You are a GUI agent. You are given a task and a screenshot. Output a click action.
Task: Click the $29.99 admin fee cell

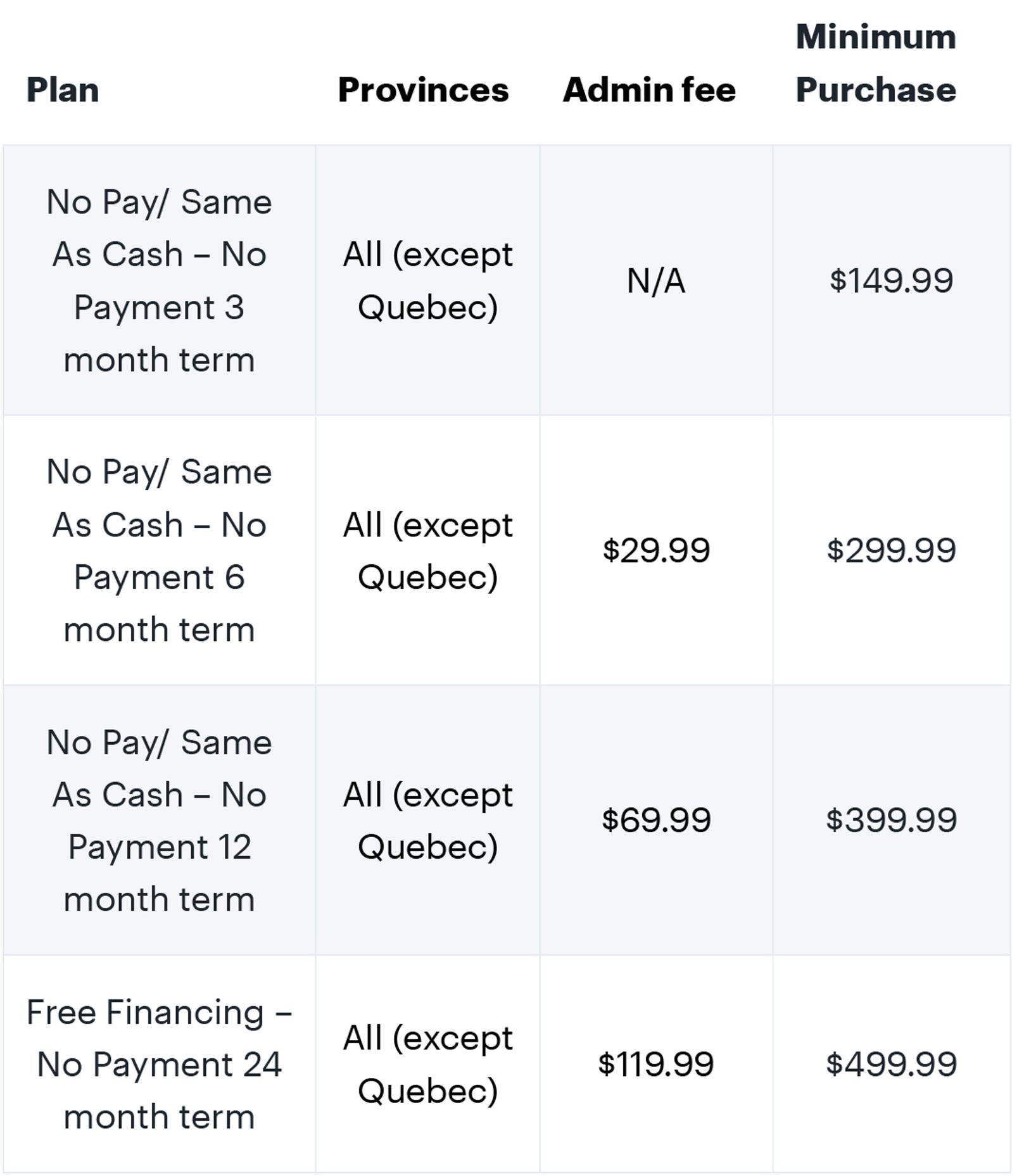[x=656, y=550]
